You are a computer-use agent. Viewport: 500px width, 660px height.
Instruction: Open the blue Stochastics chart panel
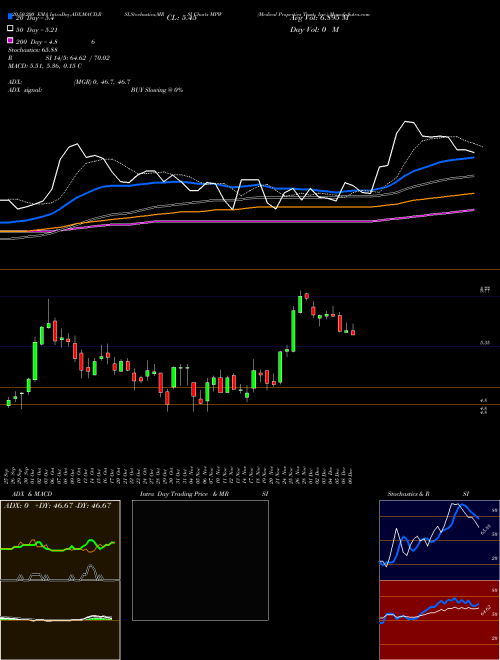point(439,540)
